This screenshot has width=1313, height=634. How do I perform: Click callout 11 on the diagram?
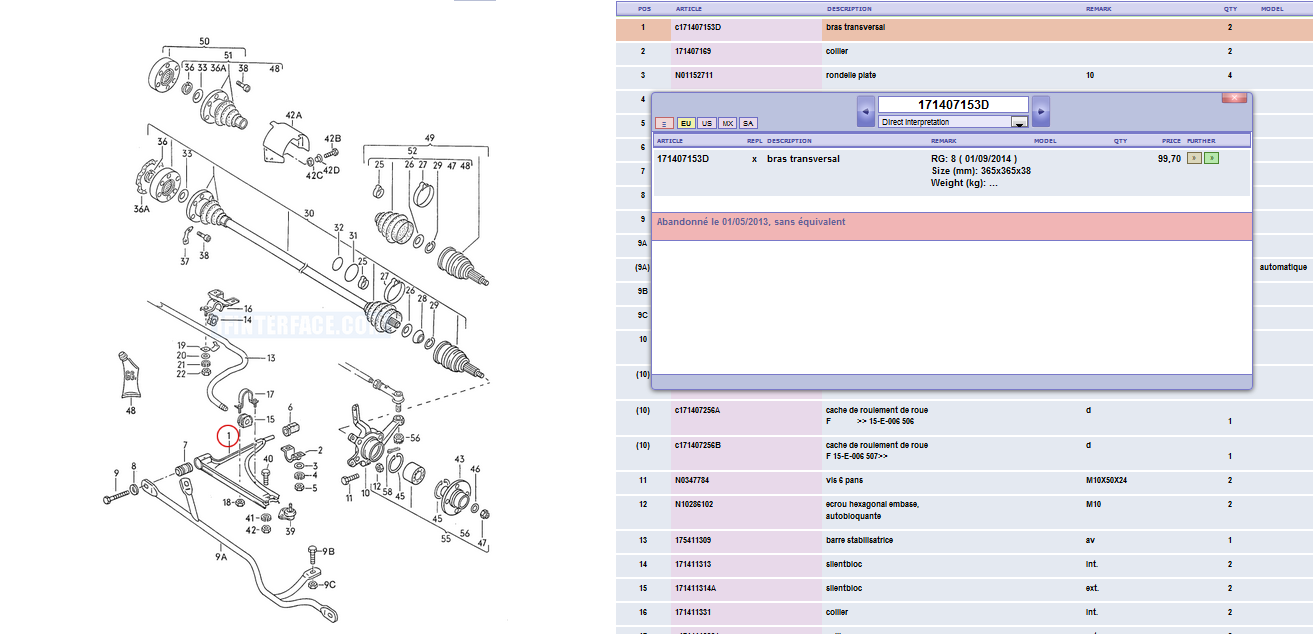pyautogui.click(x=348, y=496)
